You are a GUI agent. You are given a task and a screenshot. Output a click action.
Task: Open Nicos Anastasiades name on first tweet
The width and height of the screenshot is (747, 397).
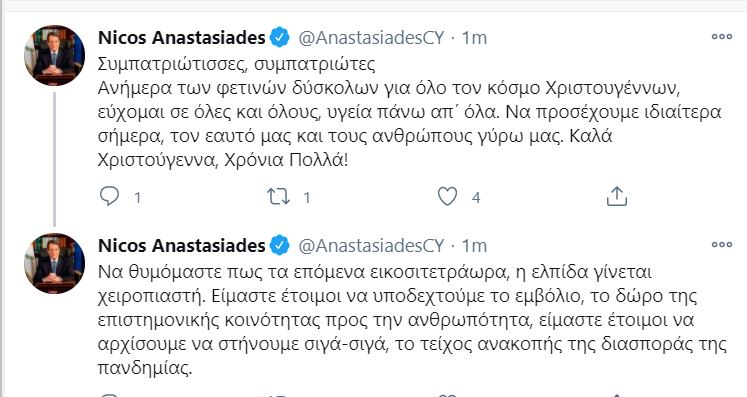[x=182, y=37]
